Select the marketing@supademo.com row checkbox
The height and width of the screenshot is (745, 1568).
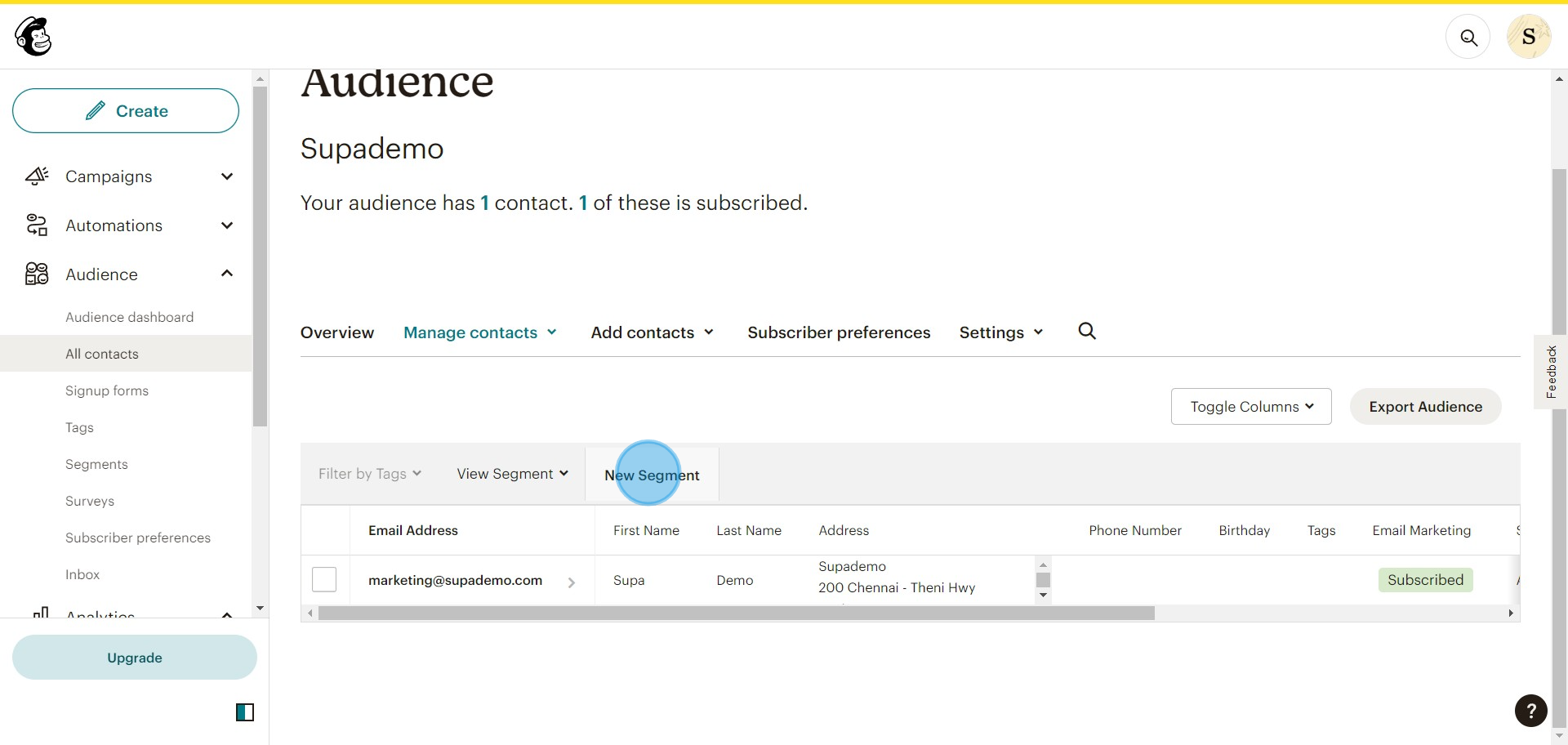[324, 579]
